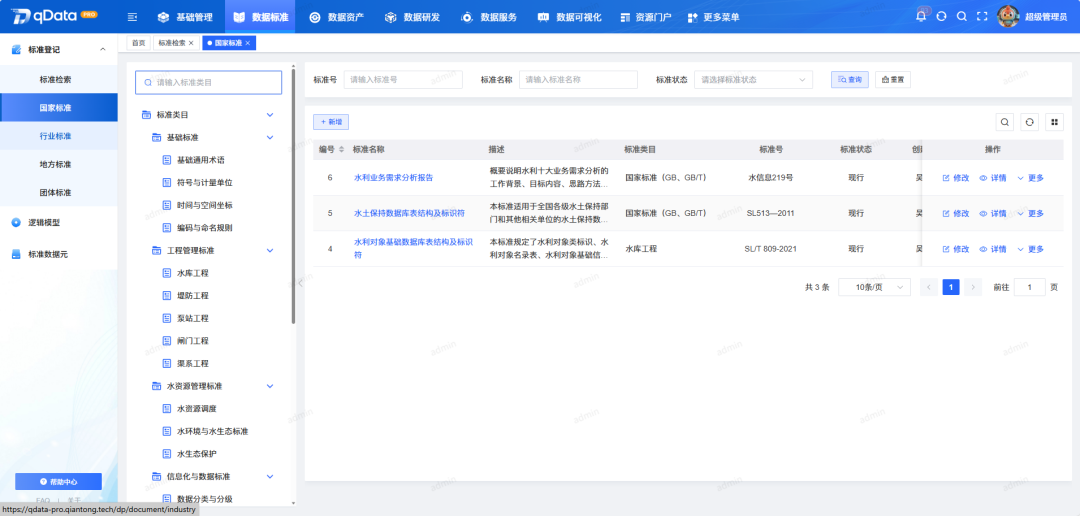
Task: Click the 新增 button
Action: coord(331,122)
